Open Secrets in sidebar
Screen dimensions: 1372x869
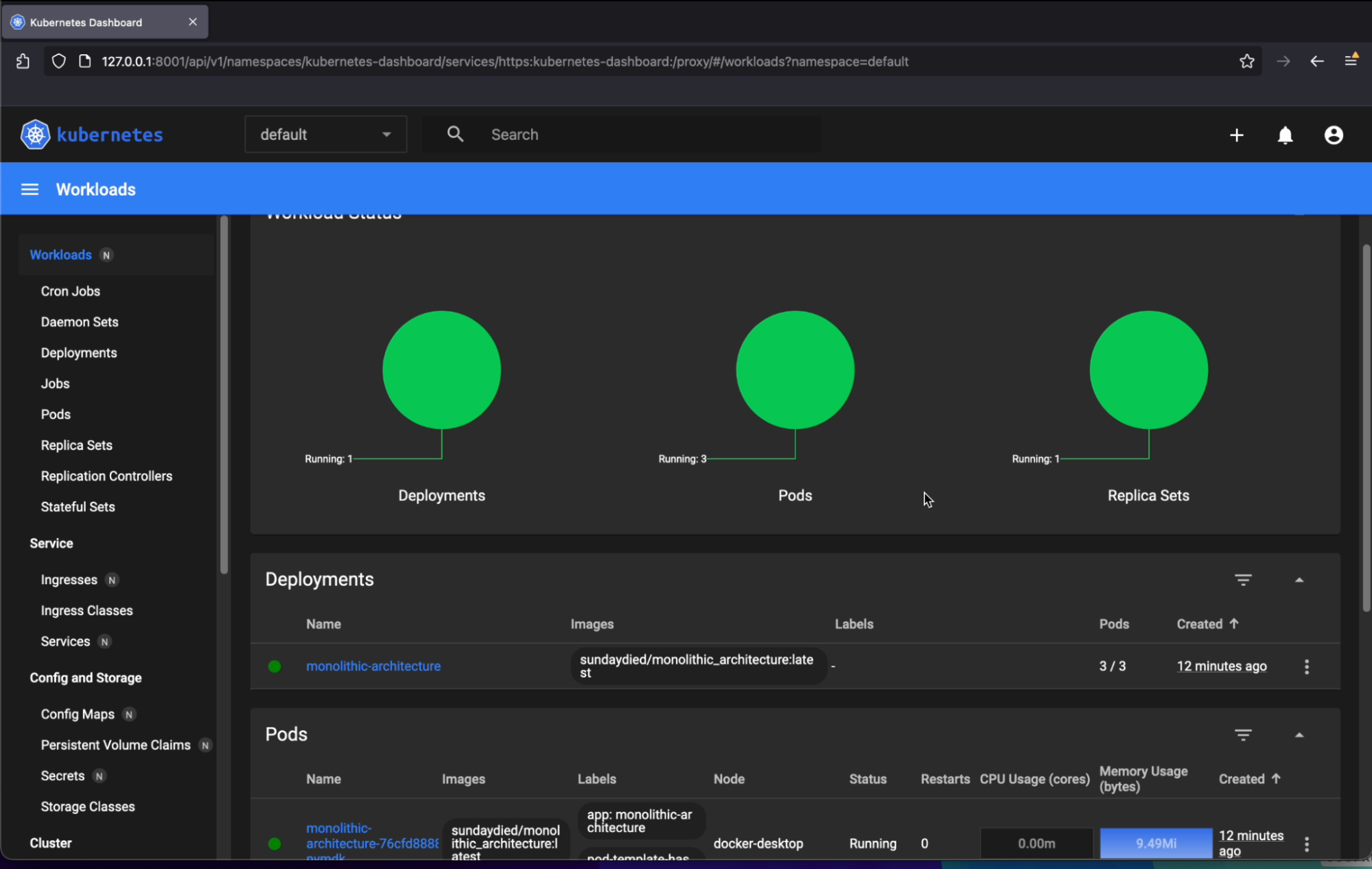click(x=62, y=776)
